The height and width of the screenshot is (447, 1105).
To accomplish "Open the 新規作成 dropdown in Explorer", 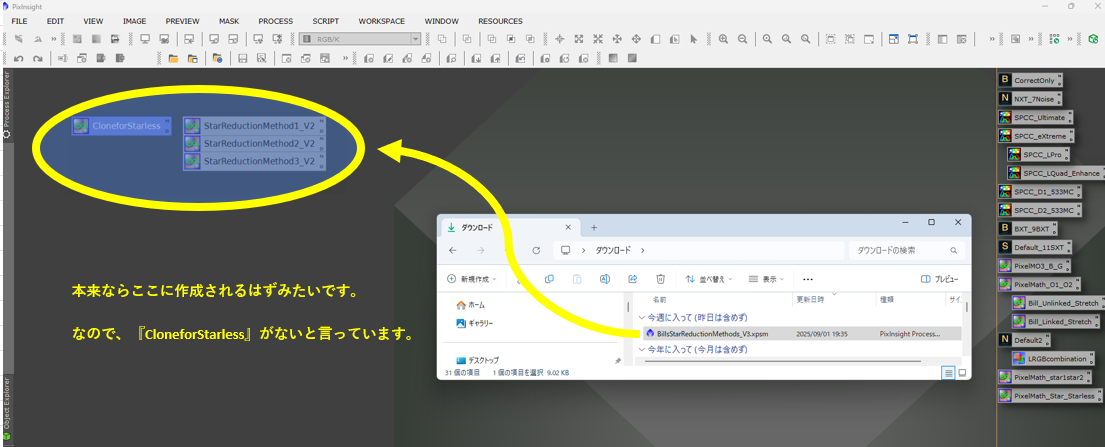I will coord(472,279).
